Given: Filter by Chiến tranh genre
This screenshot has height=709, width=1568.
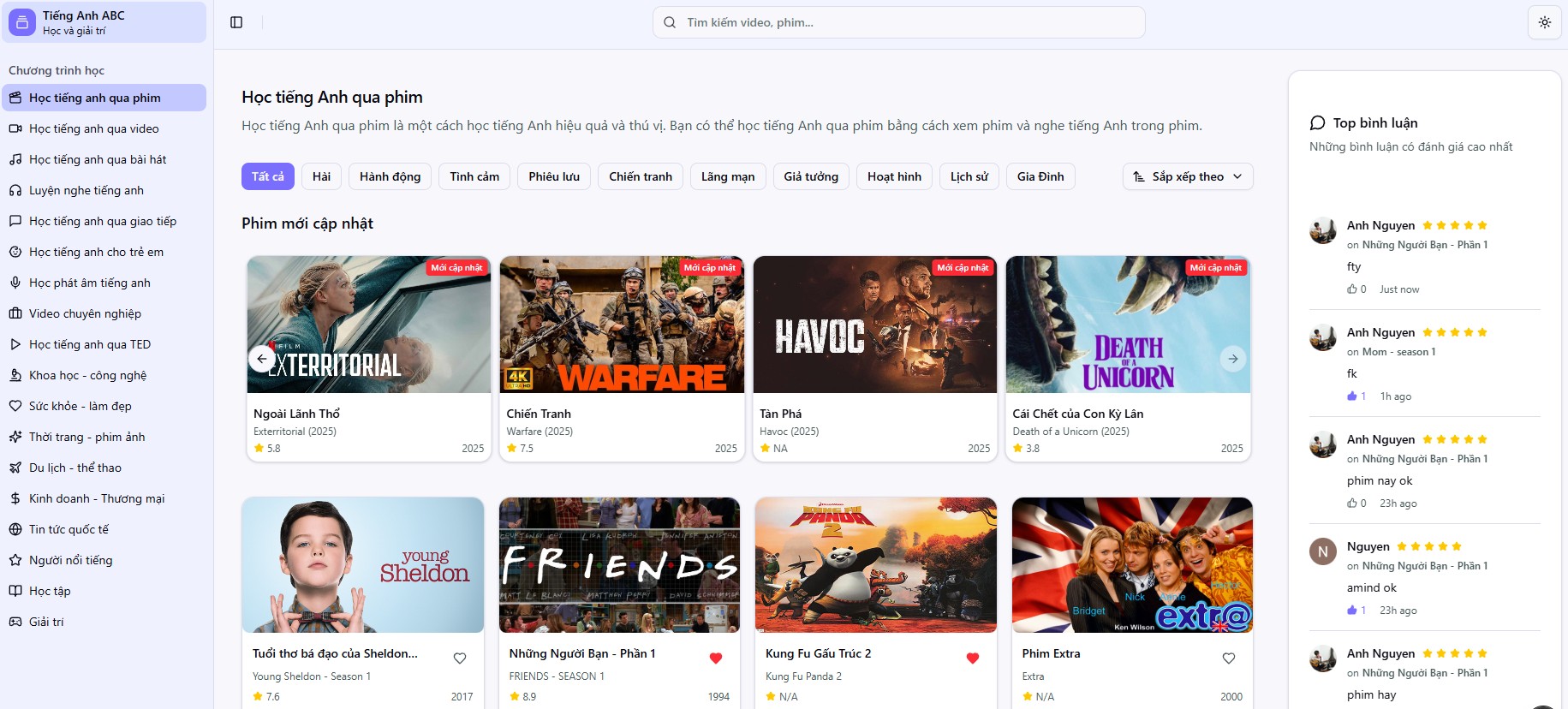Looking at the screenshot, I should 641,176.
